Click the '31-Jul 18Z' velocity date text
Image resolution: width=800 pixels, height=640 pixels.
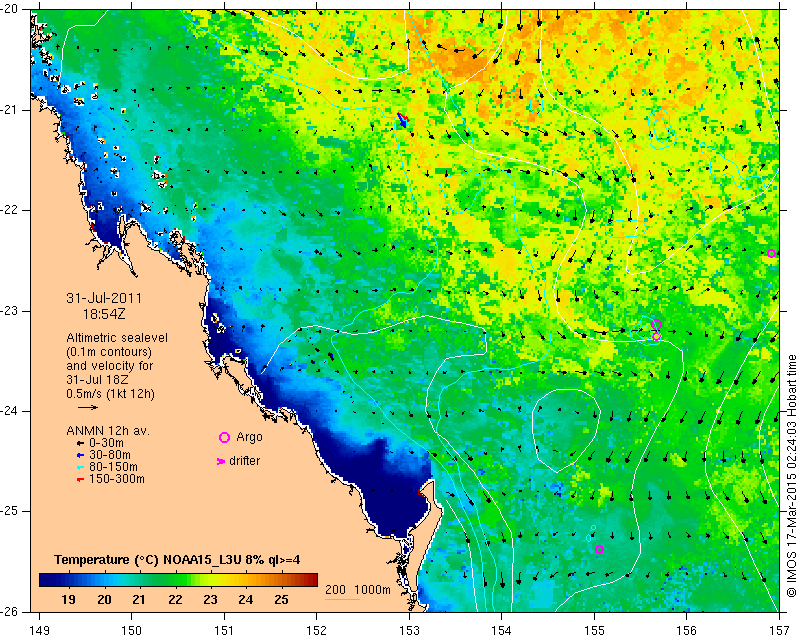point(97,380)
